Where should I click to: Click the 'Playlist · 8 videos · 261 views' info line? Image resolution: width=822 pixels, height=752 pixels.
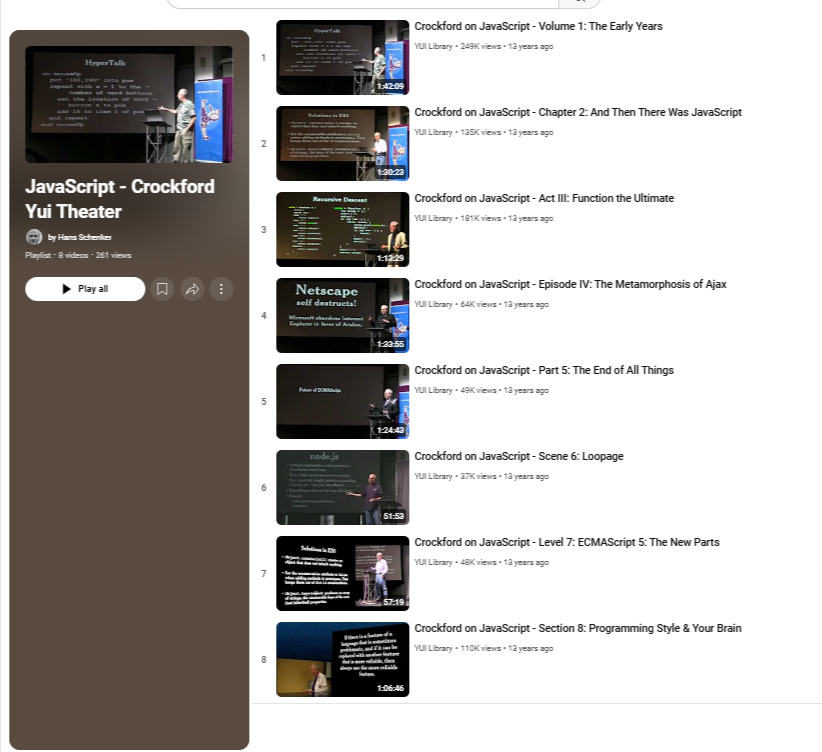(x=78, y=255)
